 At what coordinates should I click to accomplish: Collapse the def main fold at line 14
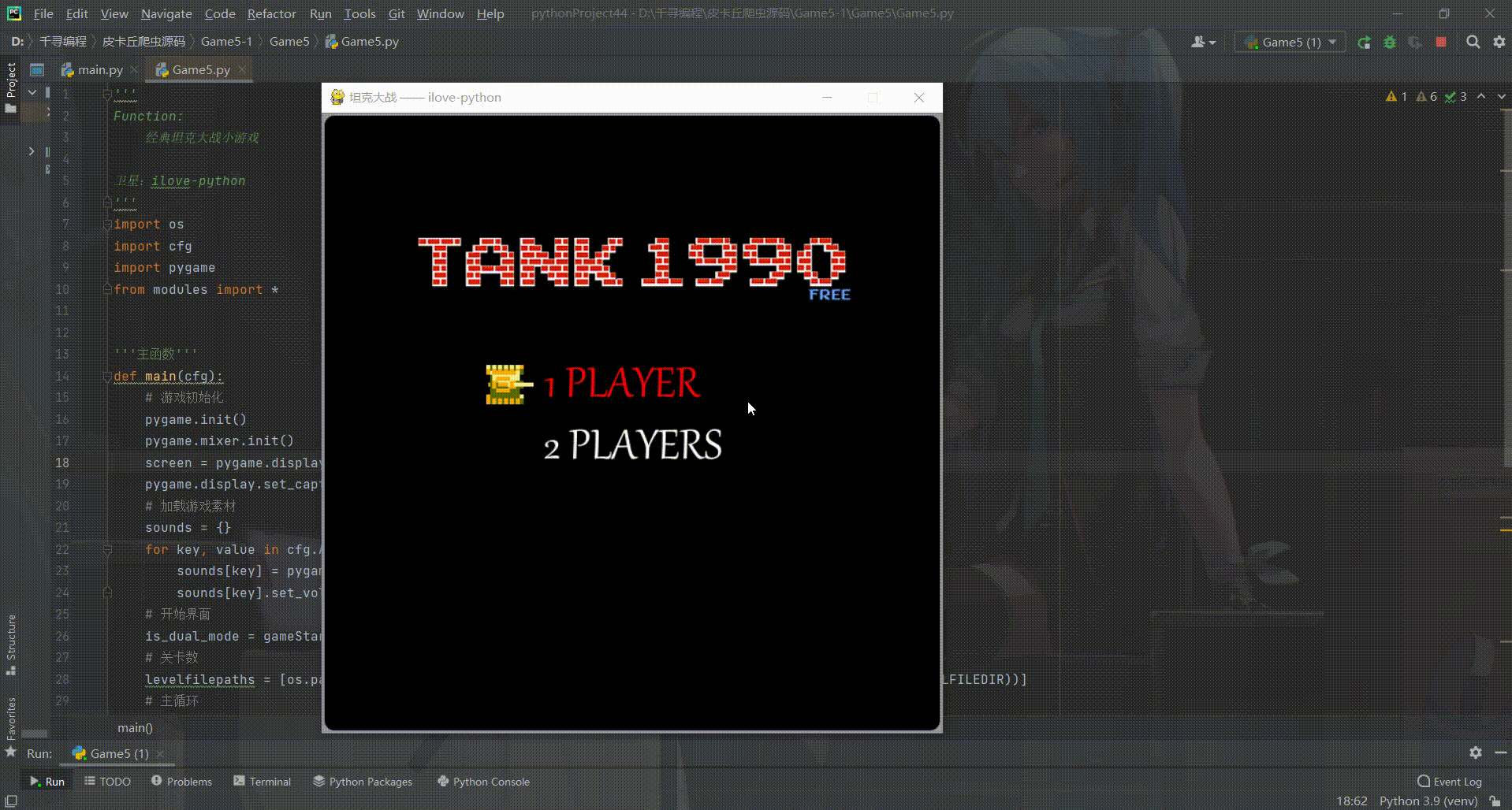[107, 377]
